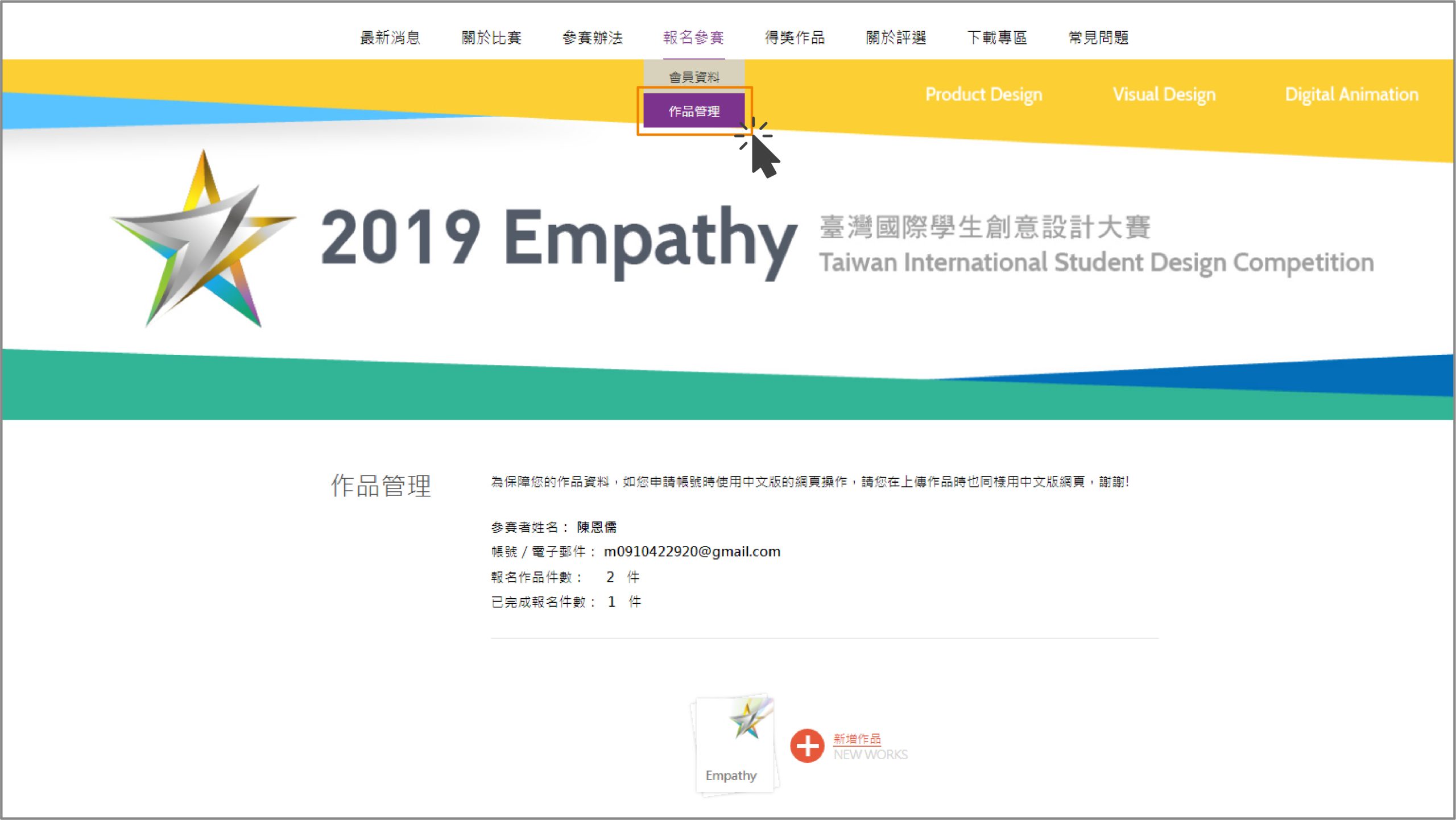The height and width of the screenshot is (820, 1456).
Task: Click the Taiwan International Student Design Competition text
Action: point(1096,263)
